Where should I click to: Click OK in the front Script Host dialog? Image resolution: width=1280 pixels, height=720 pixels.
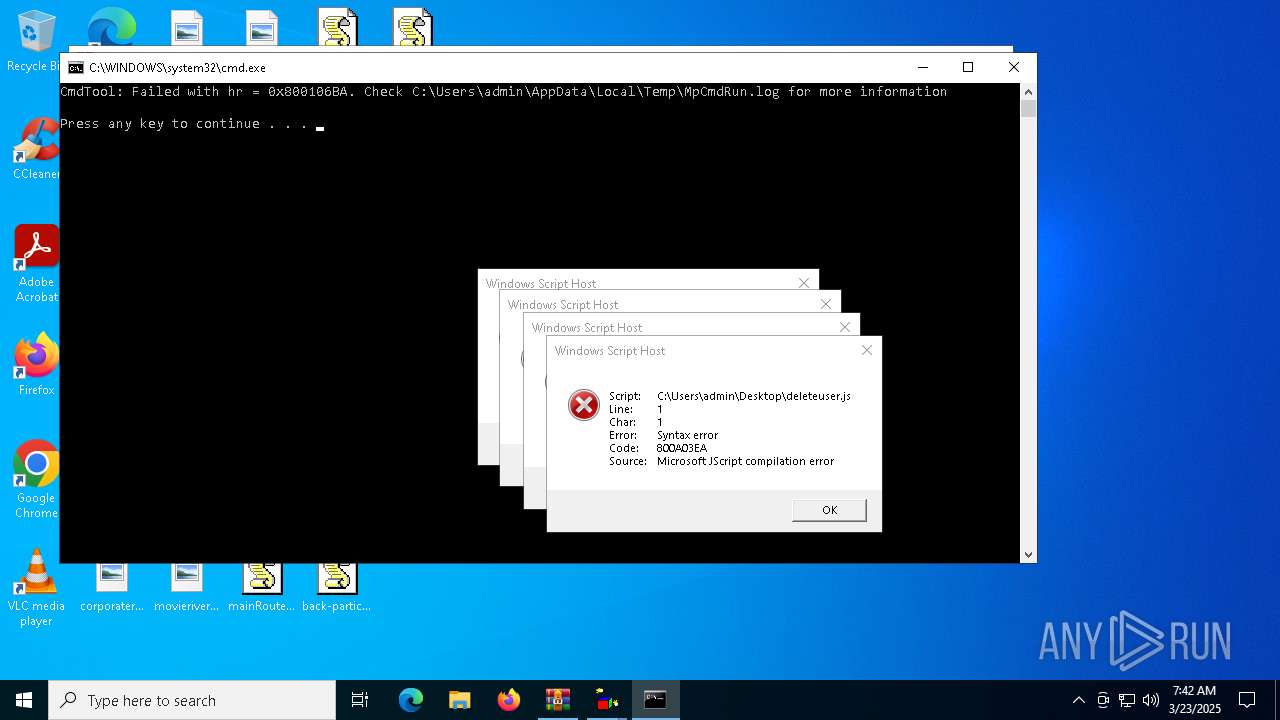click(829, 510)
